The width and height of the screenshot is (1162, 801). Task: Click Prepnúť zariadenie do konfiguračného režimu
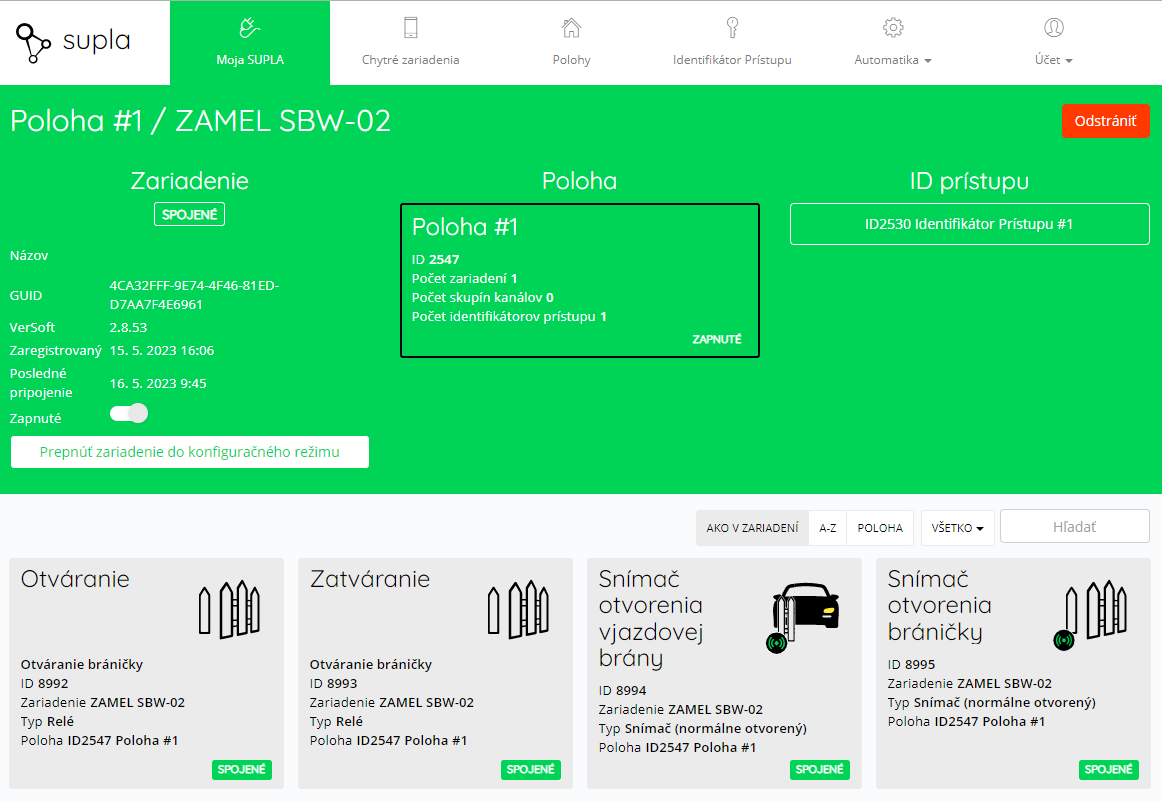[x=190, y=452]
